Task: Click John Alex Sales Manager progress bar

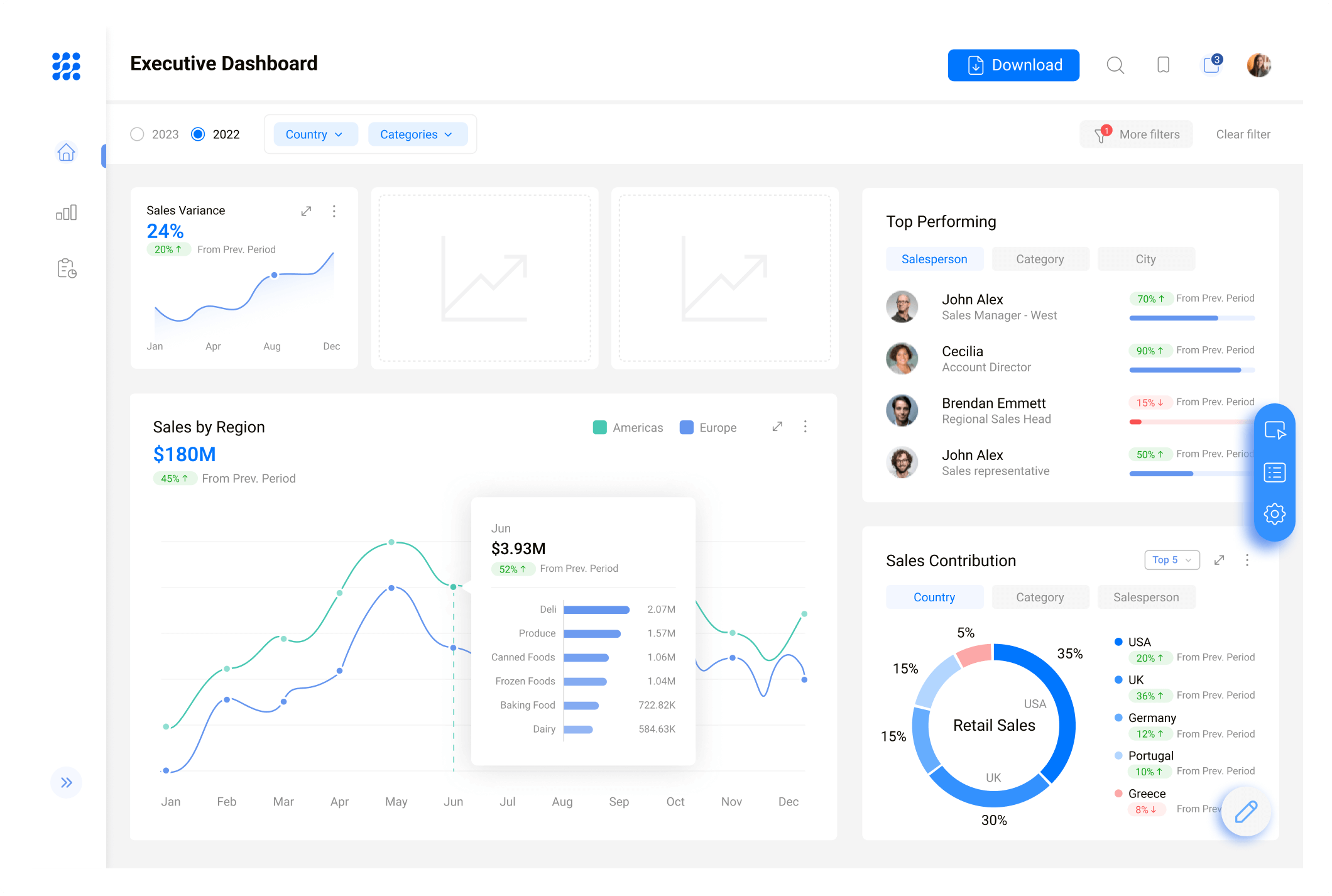Action: click(1192, 318)
